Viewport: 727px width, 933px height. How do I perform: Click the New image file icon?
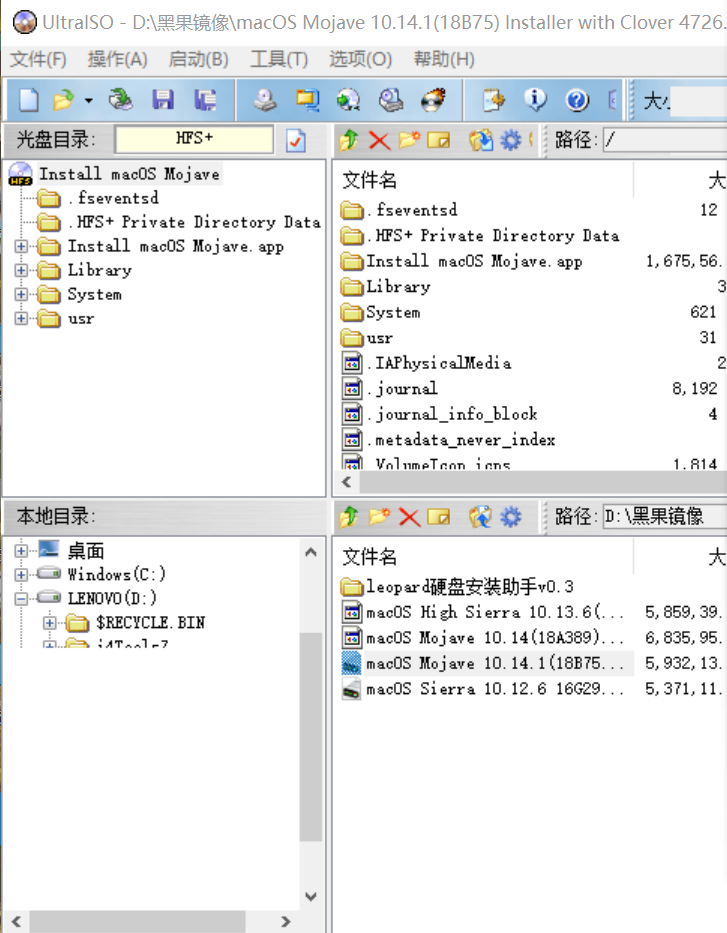point(29,100)
